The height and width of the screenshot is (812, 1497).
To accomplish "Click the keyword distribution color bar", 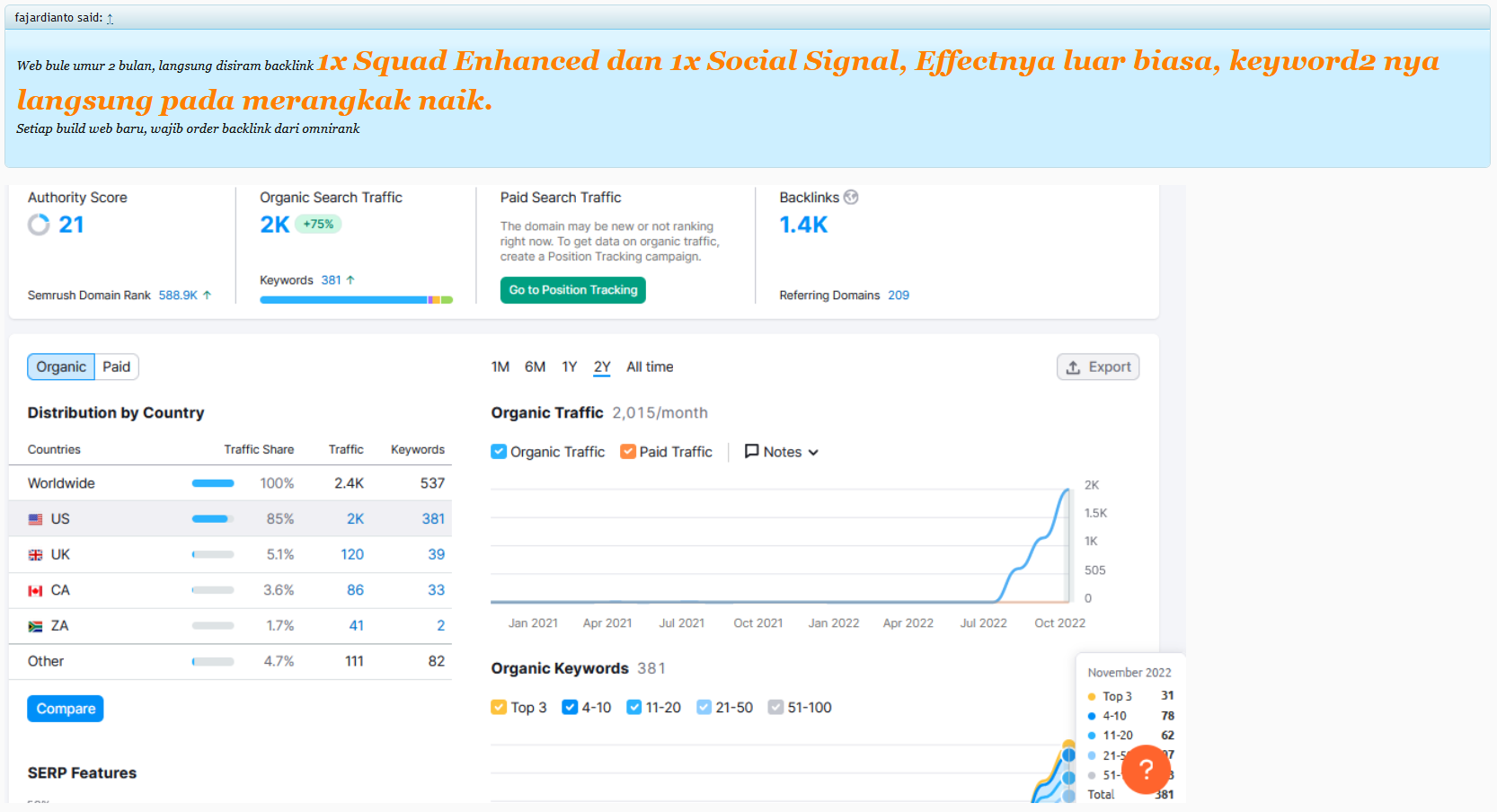I will pyautogui.click(x=356, y=300).
